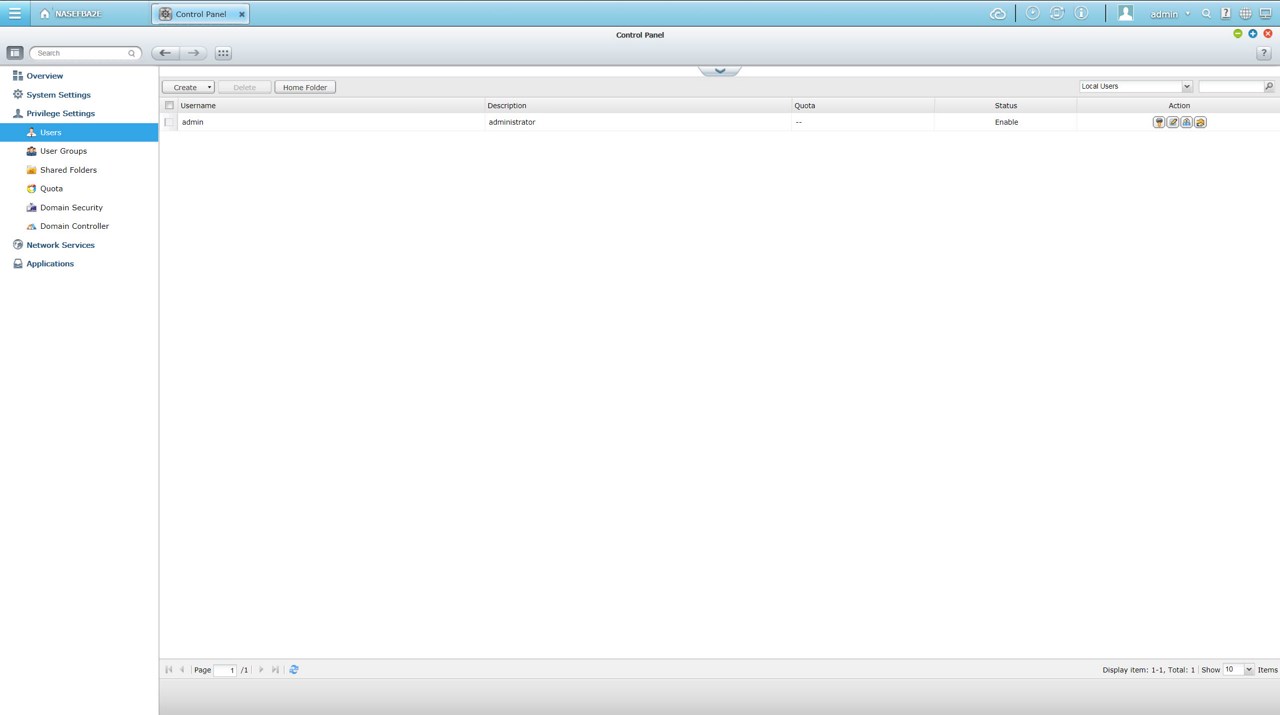Open external devices sync icon
The width and height of the screenshot is (1280, 715).
pyautogui.click(x=1057, y=13)
